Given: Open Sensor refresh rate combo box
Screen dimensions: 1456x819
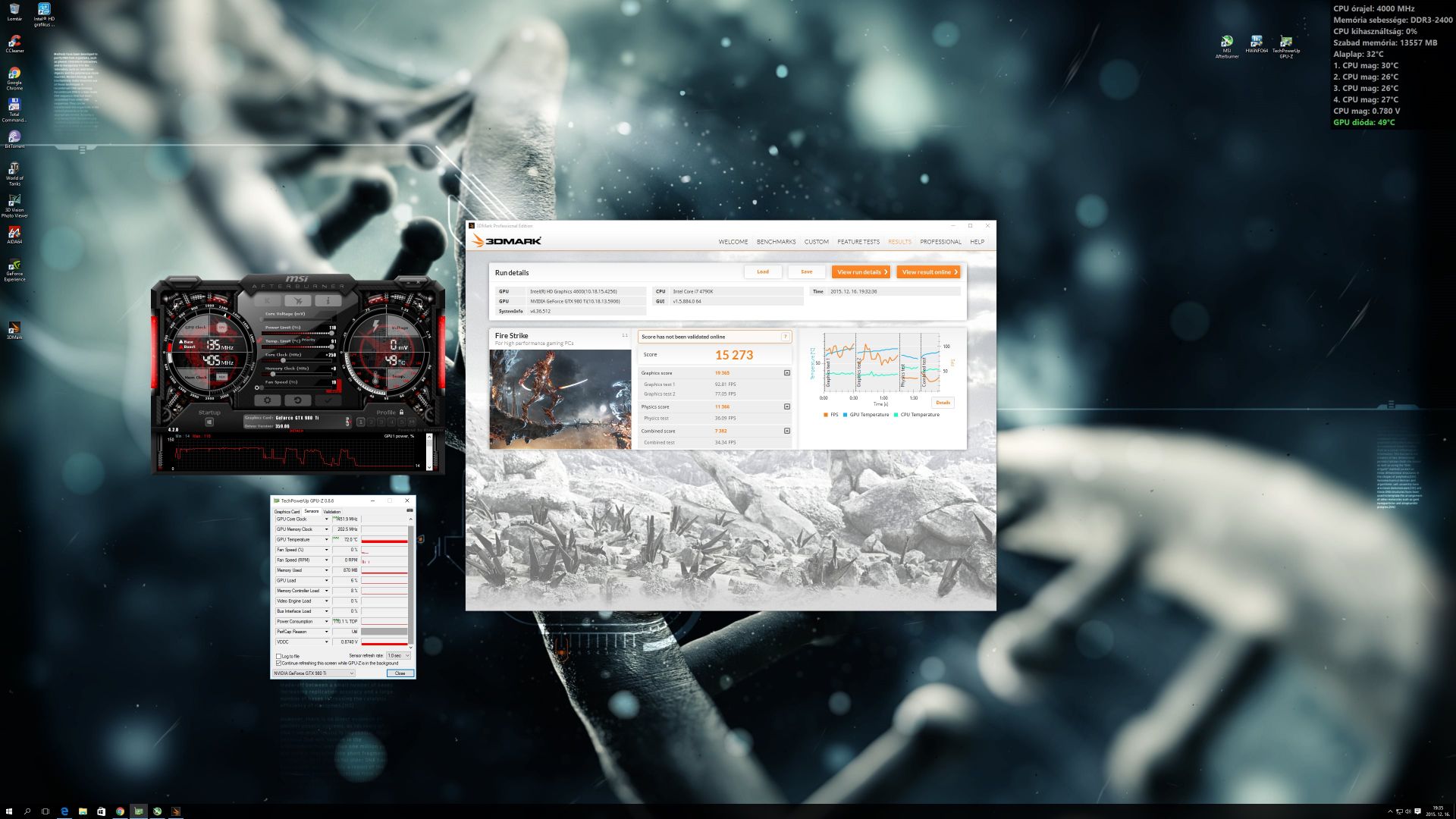Looking at the screenshot, I should [399, 656].
